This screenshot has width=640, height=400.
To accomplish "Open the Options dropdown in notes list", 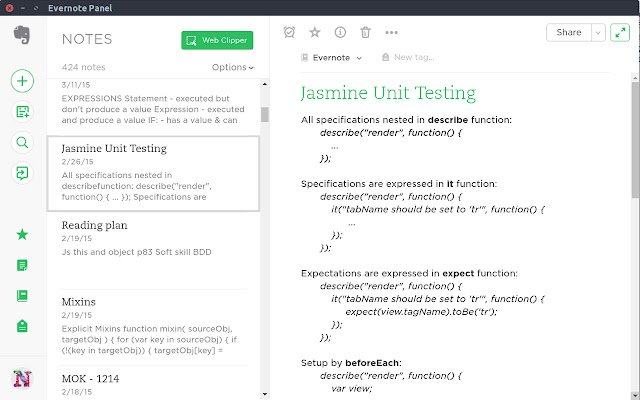I will pos(233,67).
